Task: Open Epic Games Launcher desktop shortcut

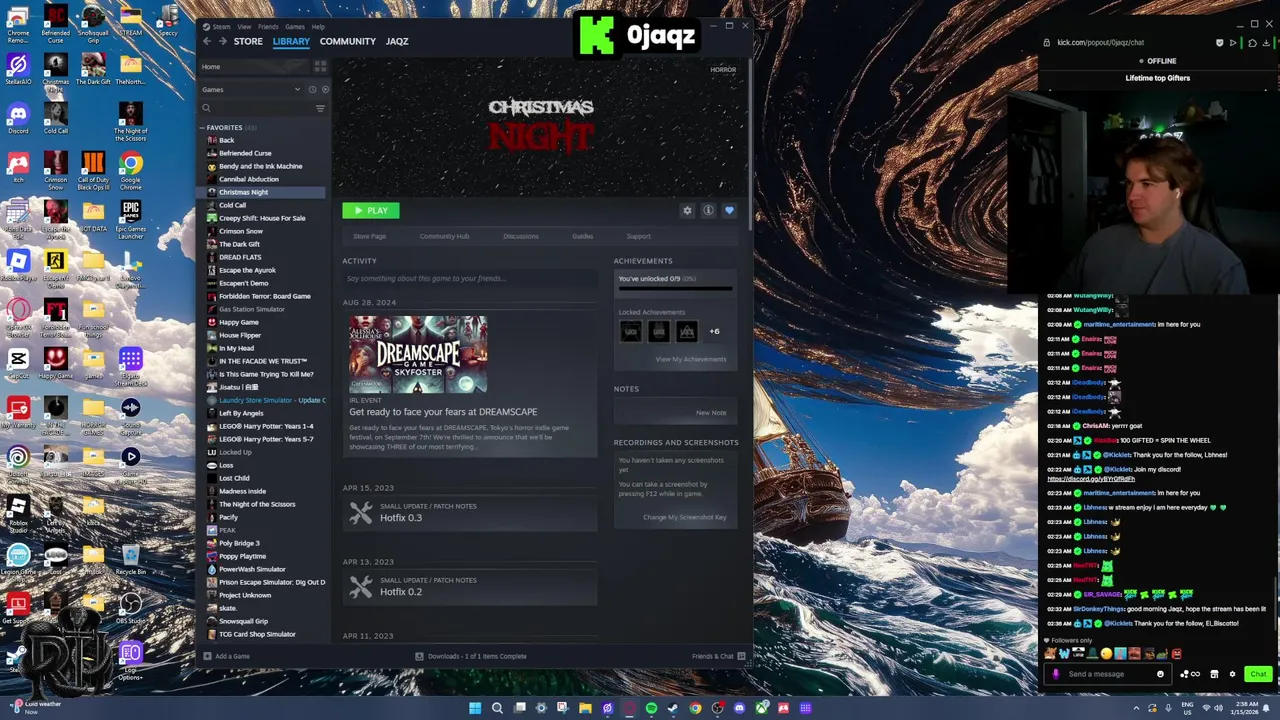Action: 131,220
